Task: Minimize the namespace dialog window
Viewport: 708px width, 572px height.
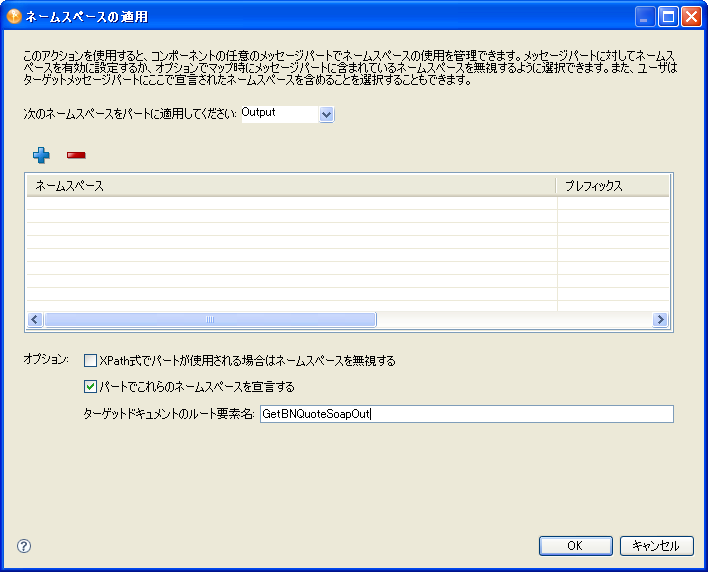Action: tap(645, 17)
